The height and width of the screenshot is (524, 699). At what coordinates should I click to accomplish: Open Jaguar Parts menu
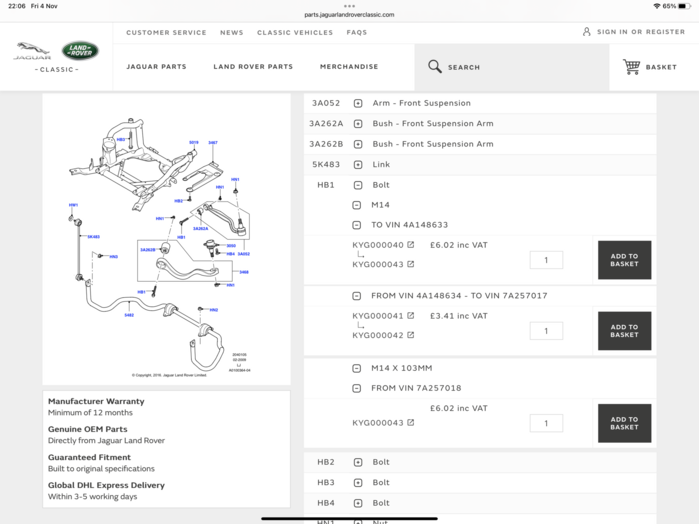[x=156, y=66]
